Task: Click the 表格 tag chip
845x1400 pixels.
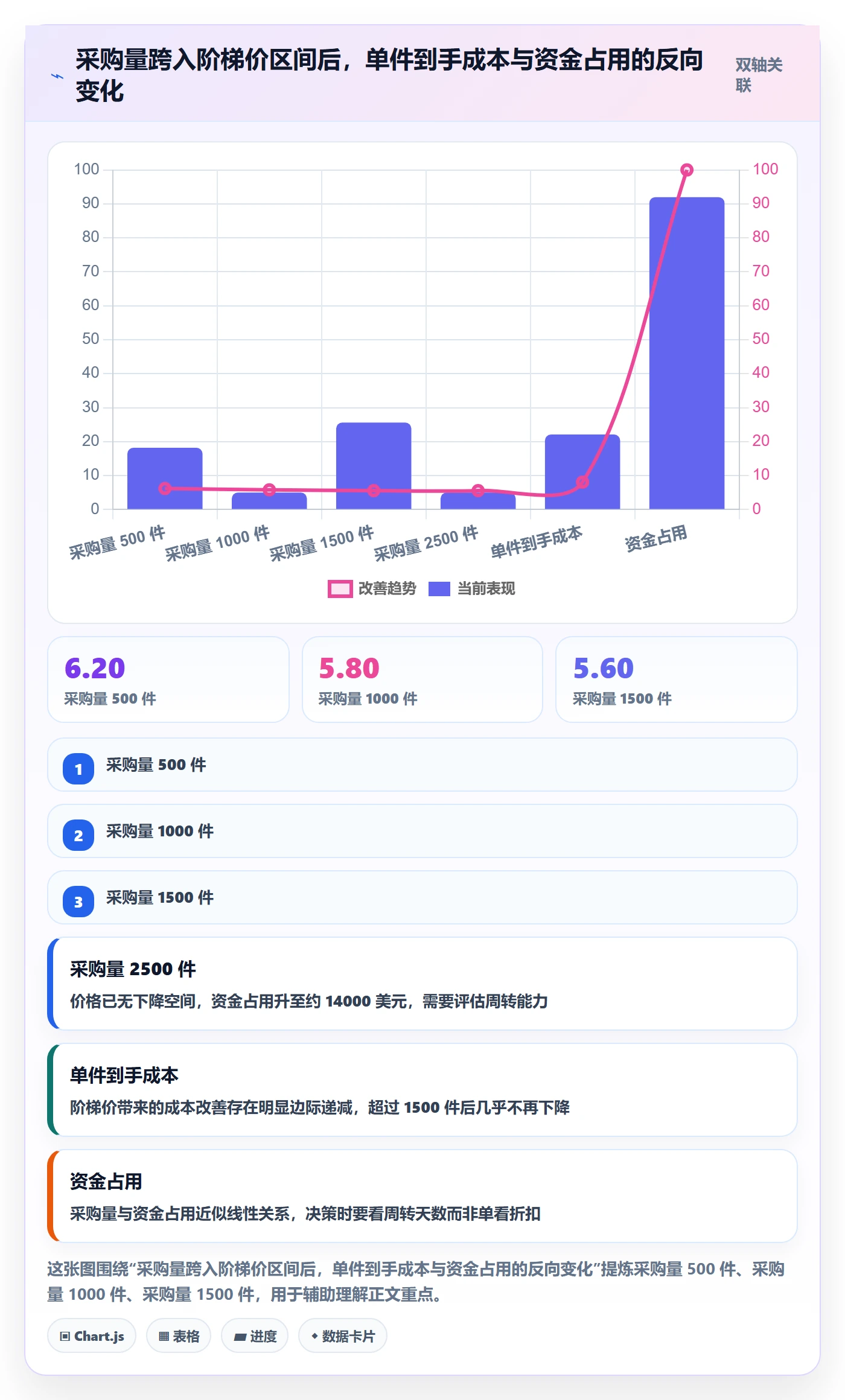Action: pos(179,1336)
